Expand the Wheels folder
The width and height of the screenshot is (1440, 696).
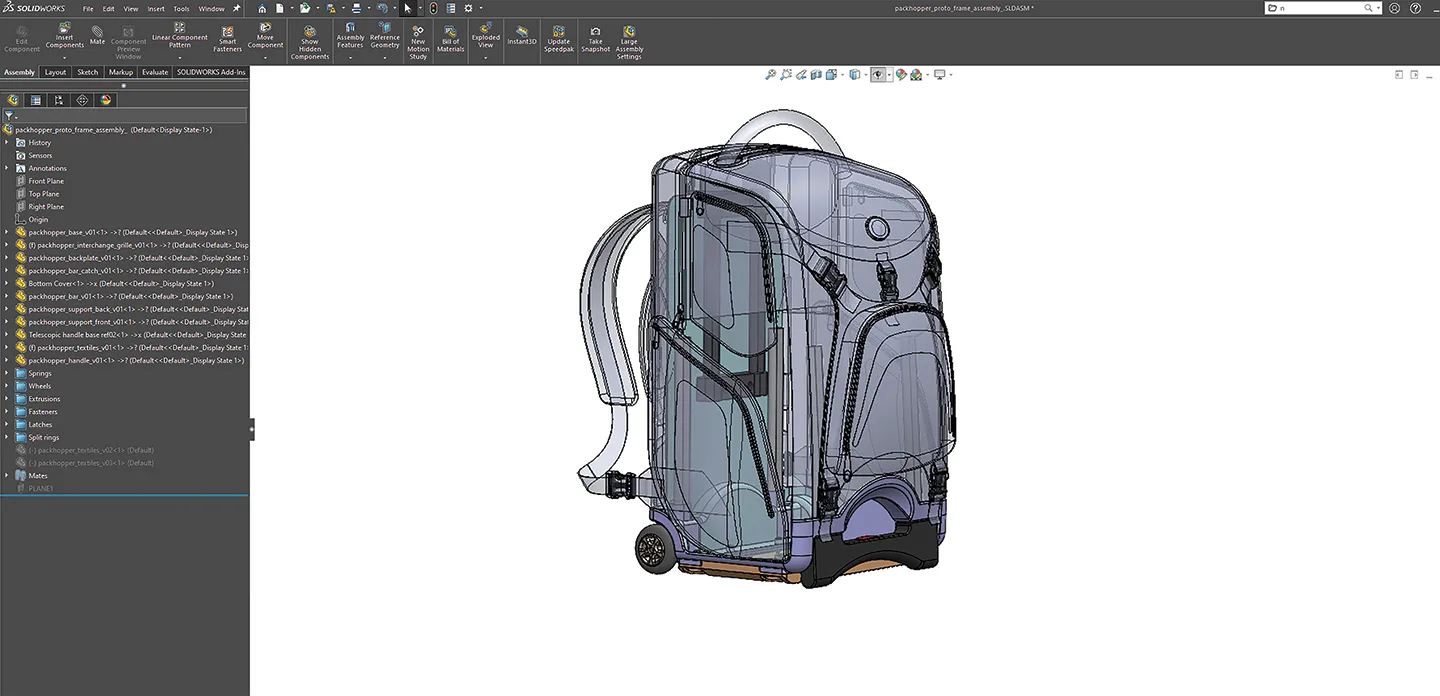pos(7,386)
